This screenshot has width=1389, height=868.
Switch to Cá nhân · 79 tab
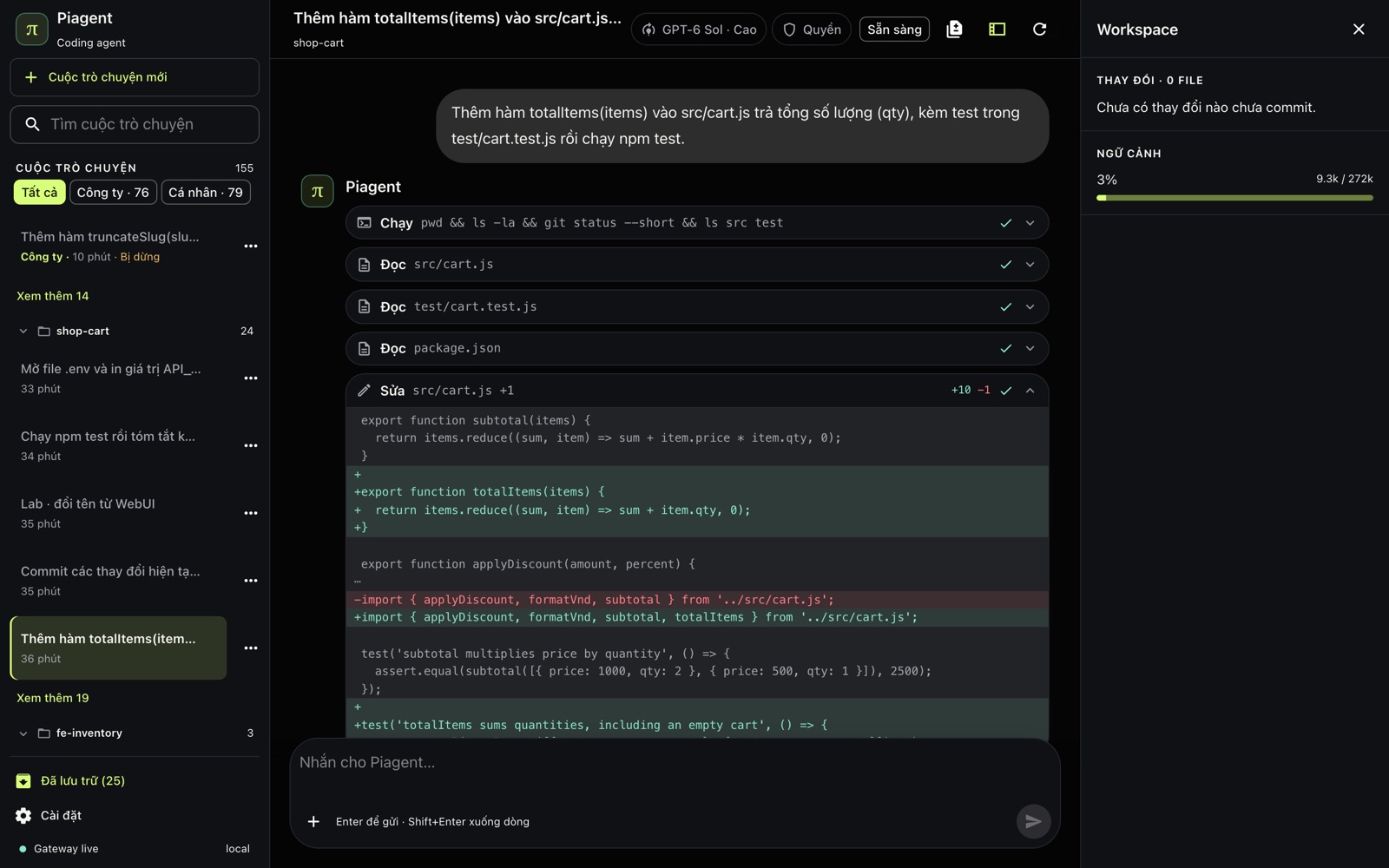206,192
